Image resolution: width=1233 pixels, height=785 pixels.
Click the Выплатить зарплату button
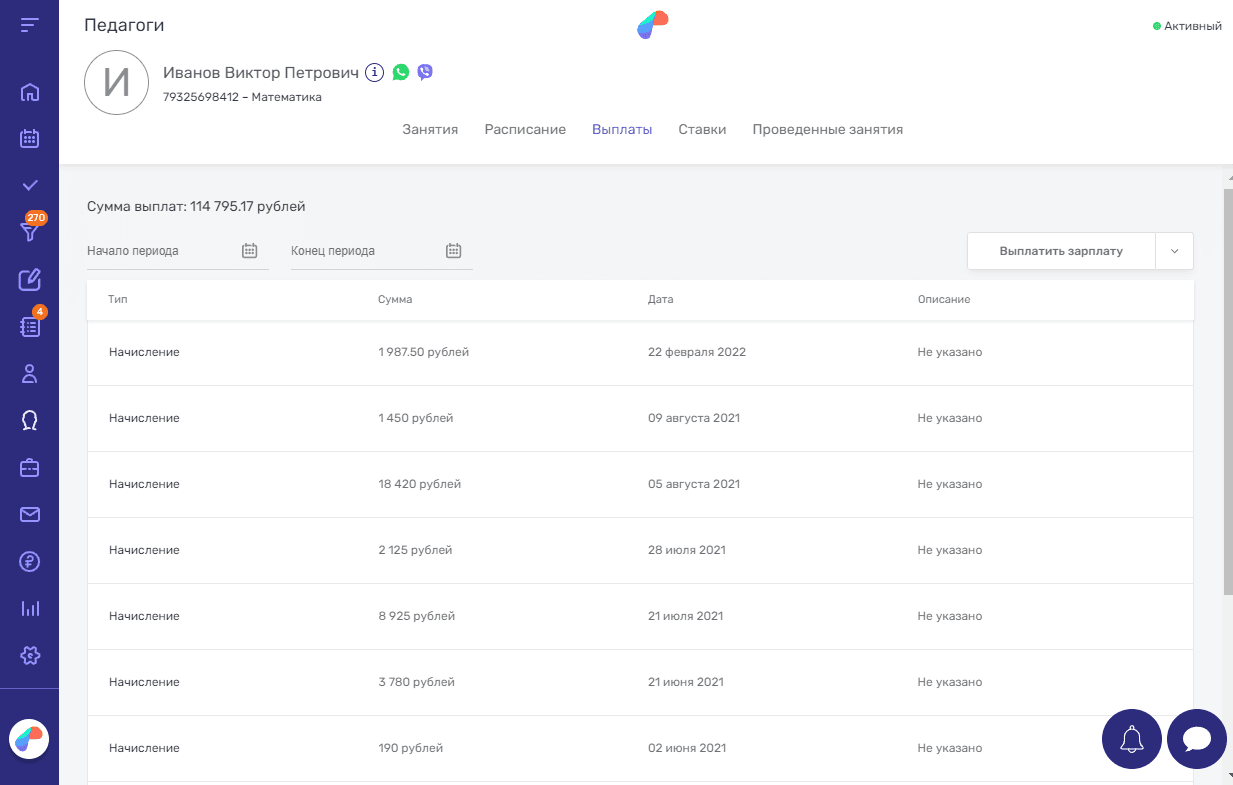(x=1061, y=251)
